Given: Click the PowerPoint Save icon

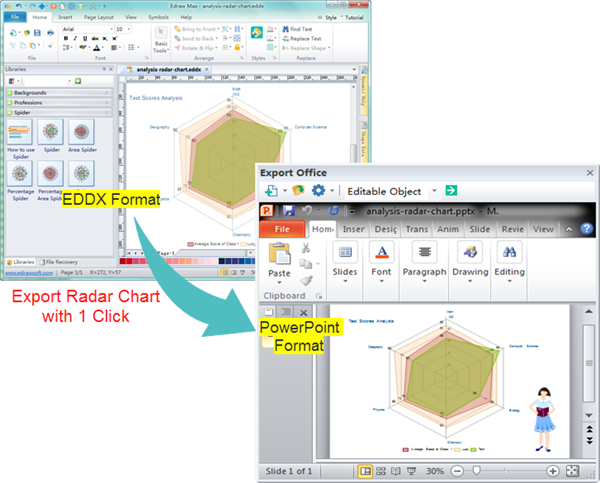Looking at the screenshot, I should point(289,211).
